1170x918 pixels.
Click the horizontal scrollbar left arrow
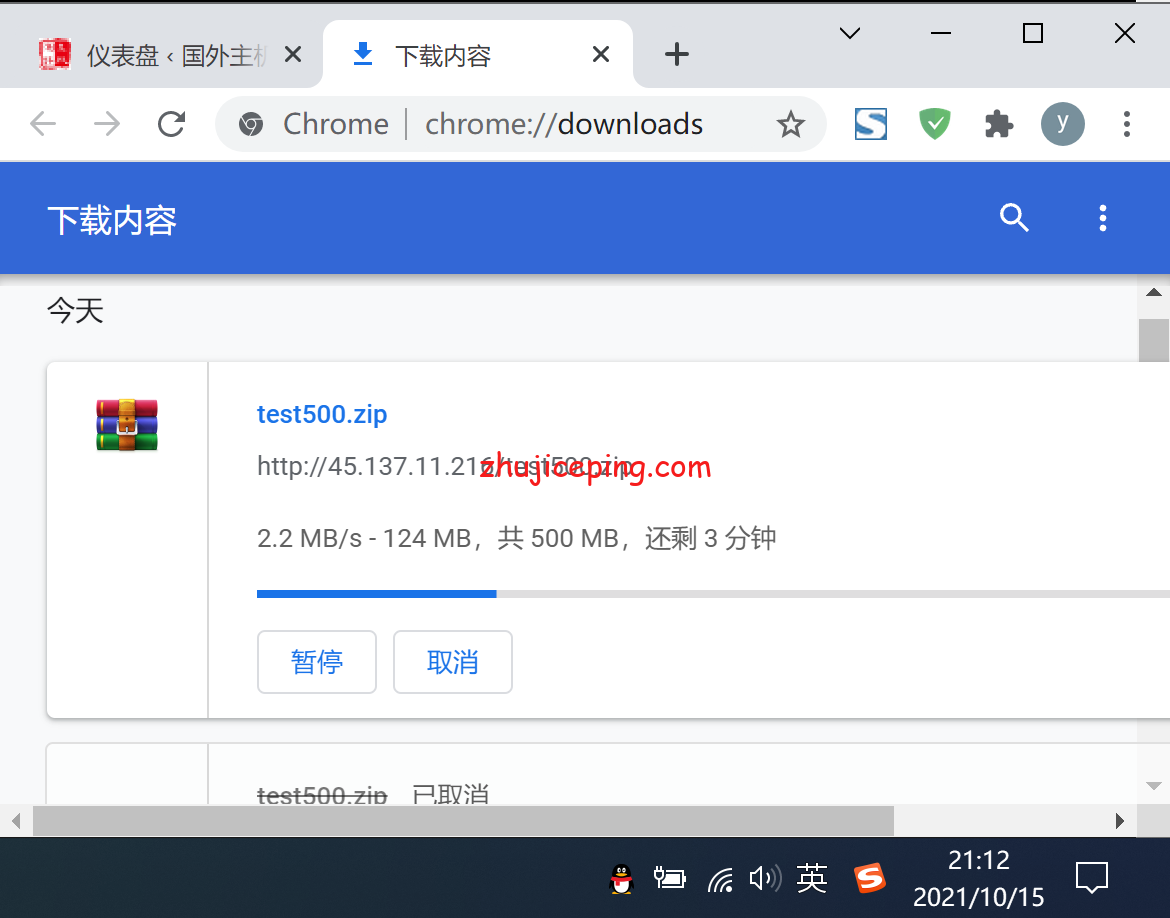[x=16, y=822]
